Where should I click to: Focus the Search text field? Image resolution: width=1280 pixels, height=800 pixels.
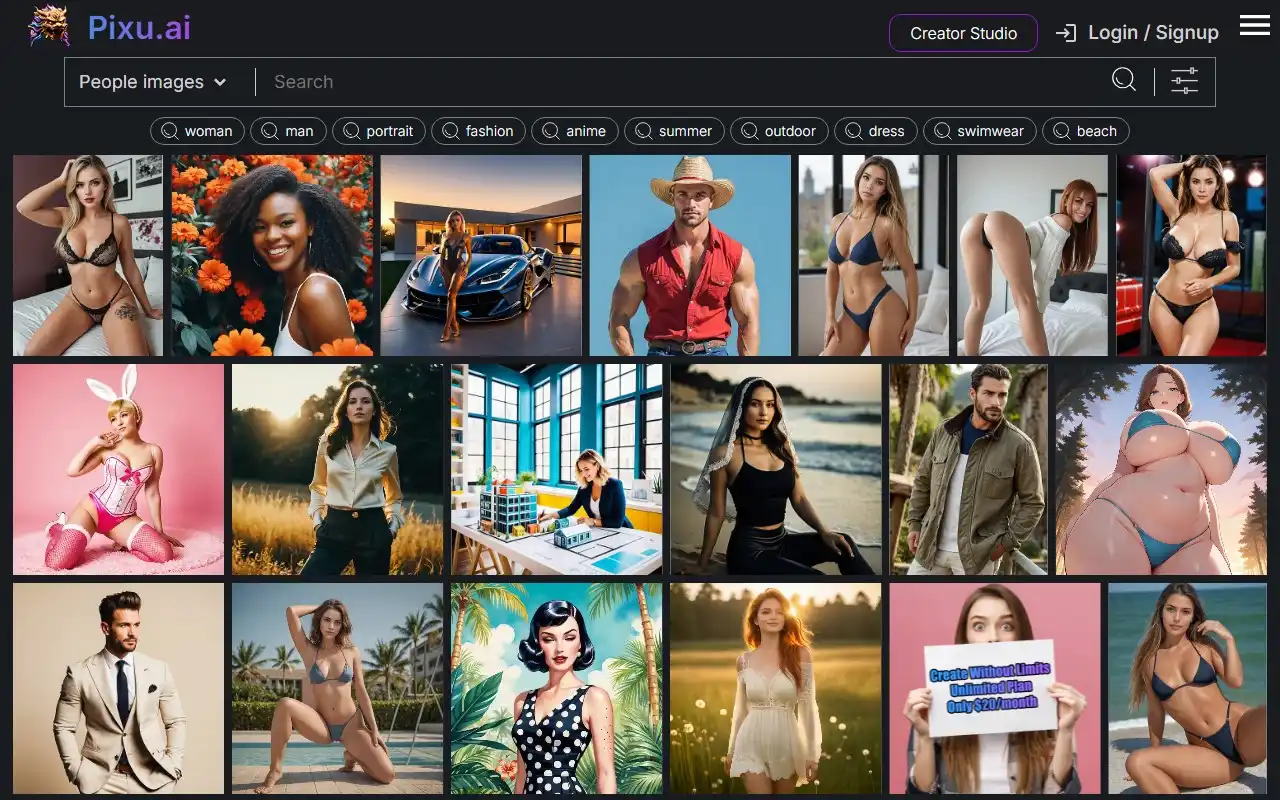pyautogui.click(x=680, y=82)
